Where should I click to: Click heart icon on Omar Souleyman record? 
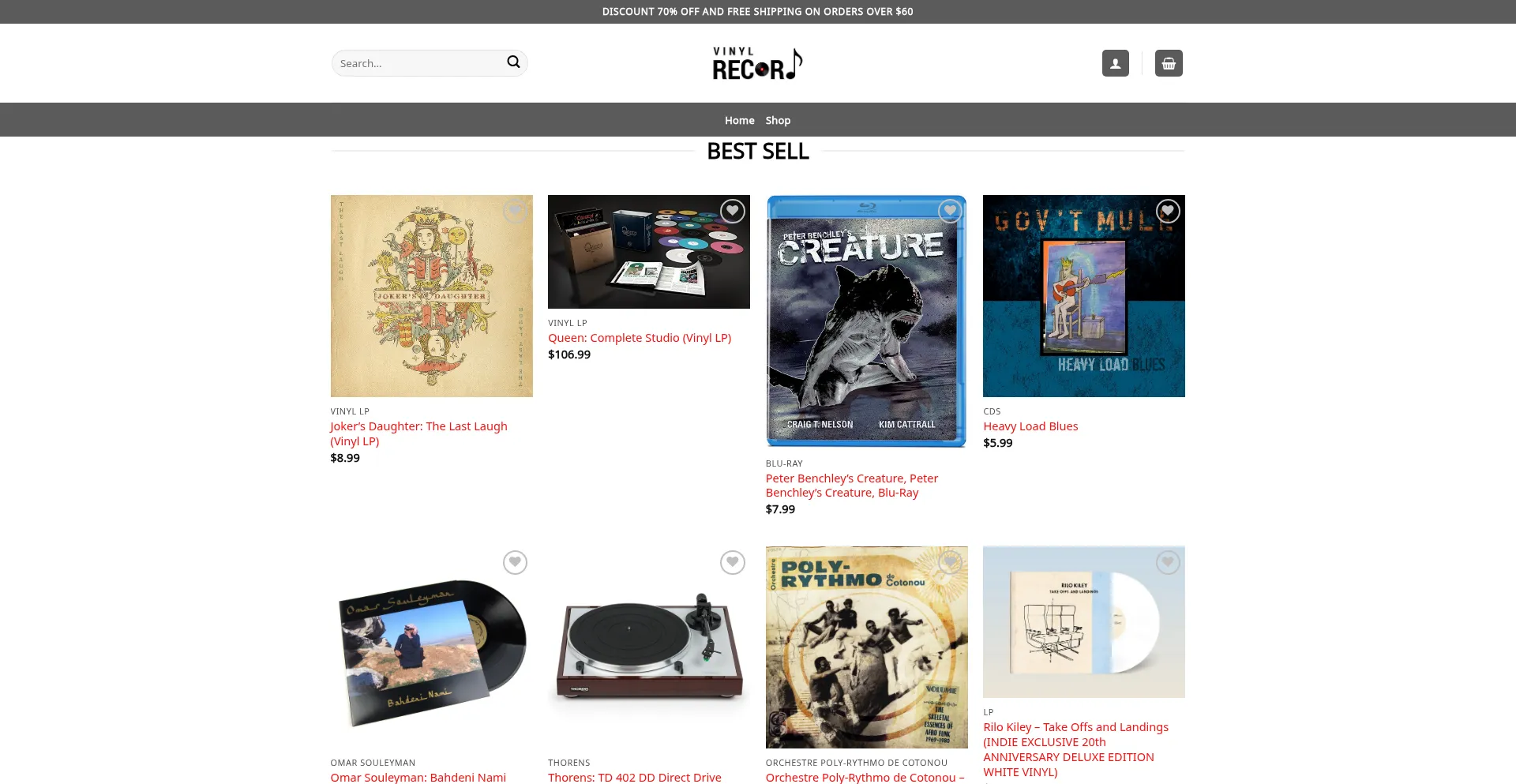coord(515,562)
